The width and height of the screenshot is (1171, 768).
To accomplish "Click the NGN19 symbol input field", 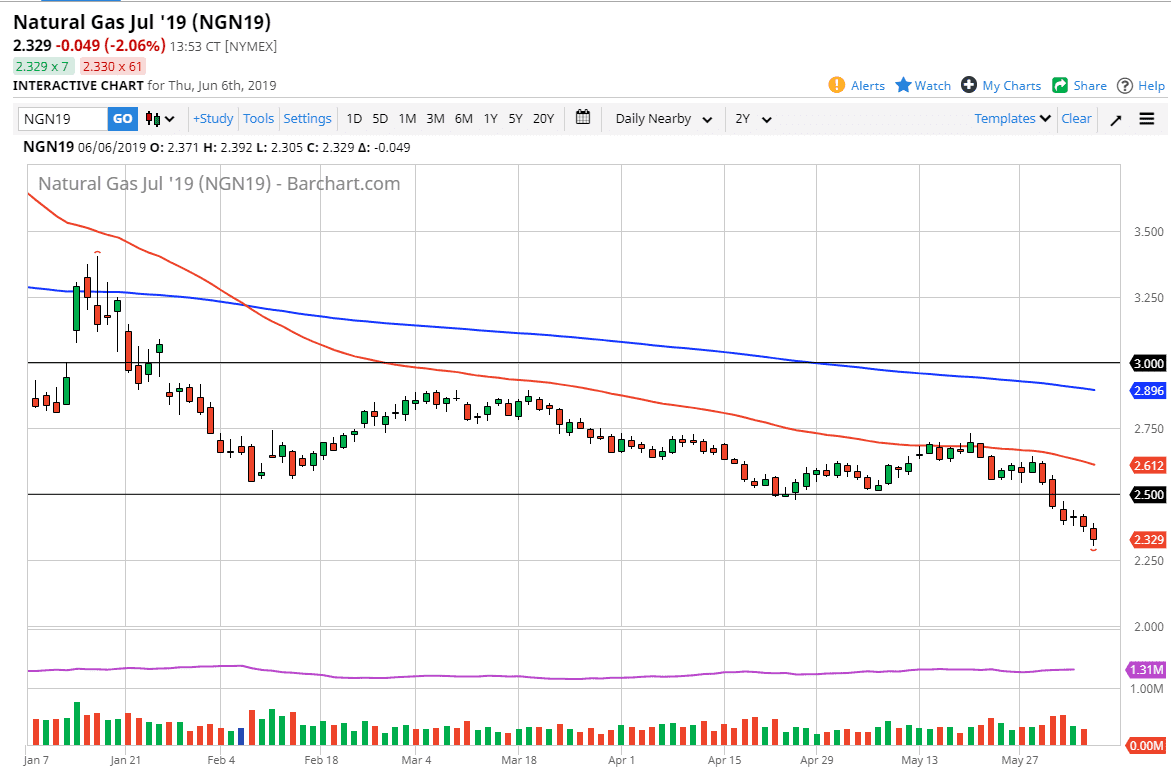I will coord(63,119).
